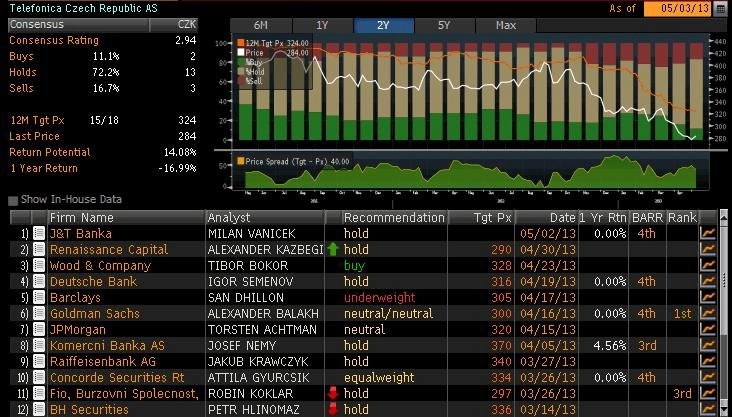Sort table by Recommendation column
The width and height of the screenshot is (732, 417).
click(394, 218)
